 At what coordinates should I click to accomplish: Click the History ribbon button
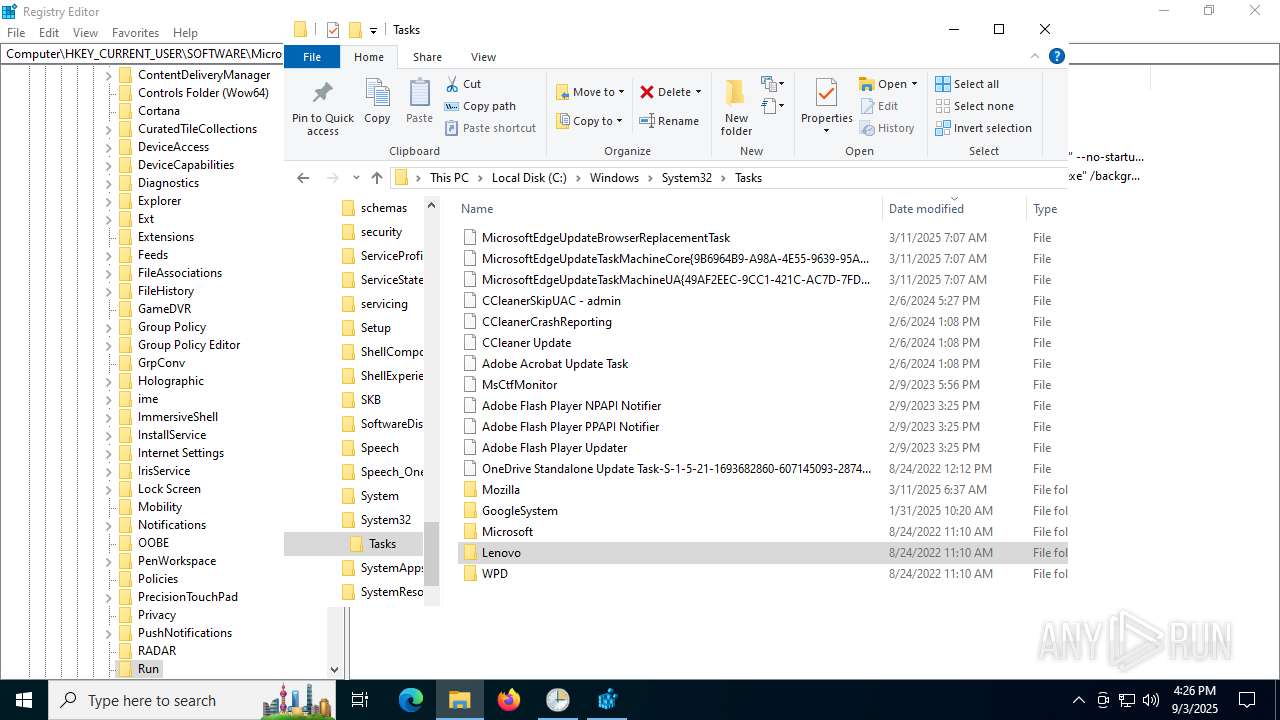[886, 128]
